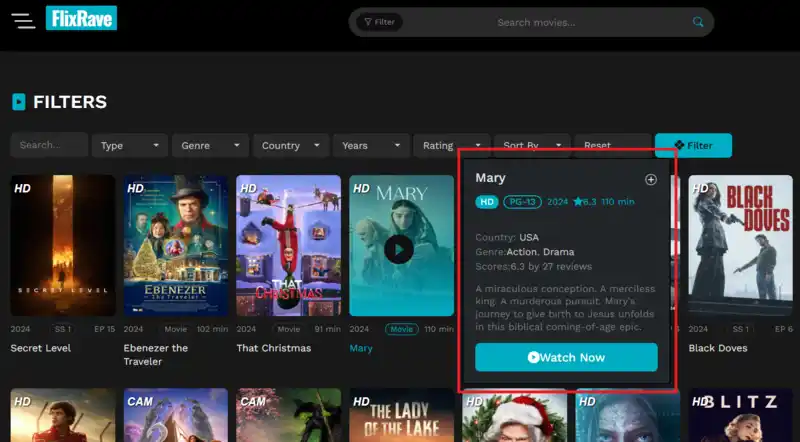
Task: Click the Watch Now button
Action: (x=566, y=357)
